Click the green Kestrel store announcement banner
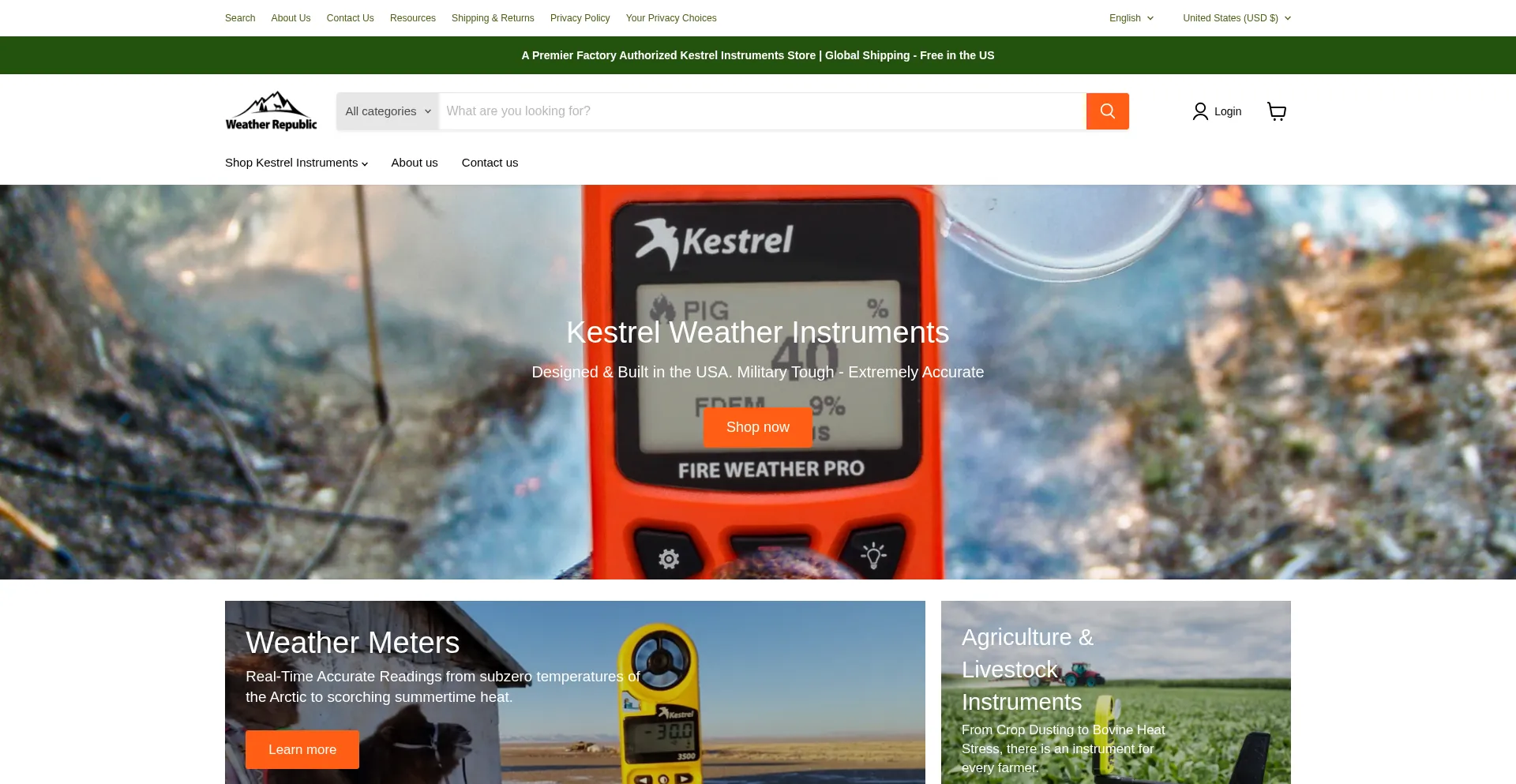Viewport: 1516px width, 784px height. [758, 55]
